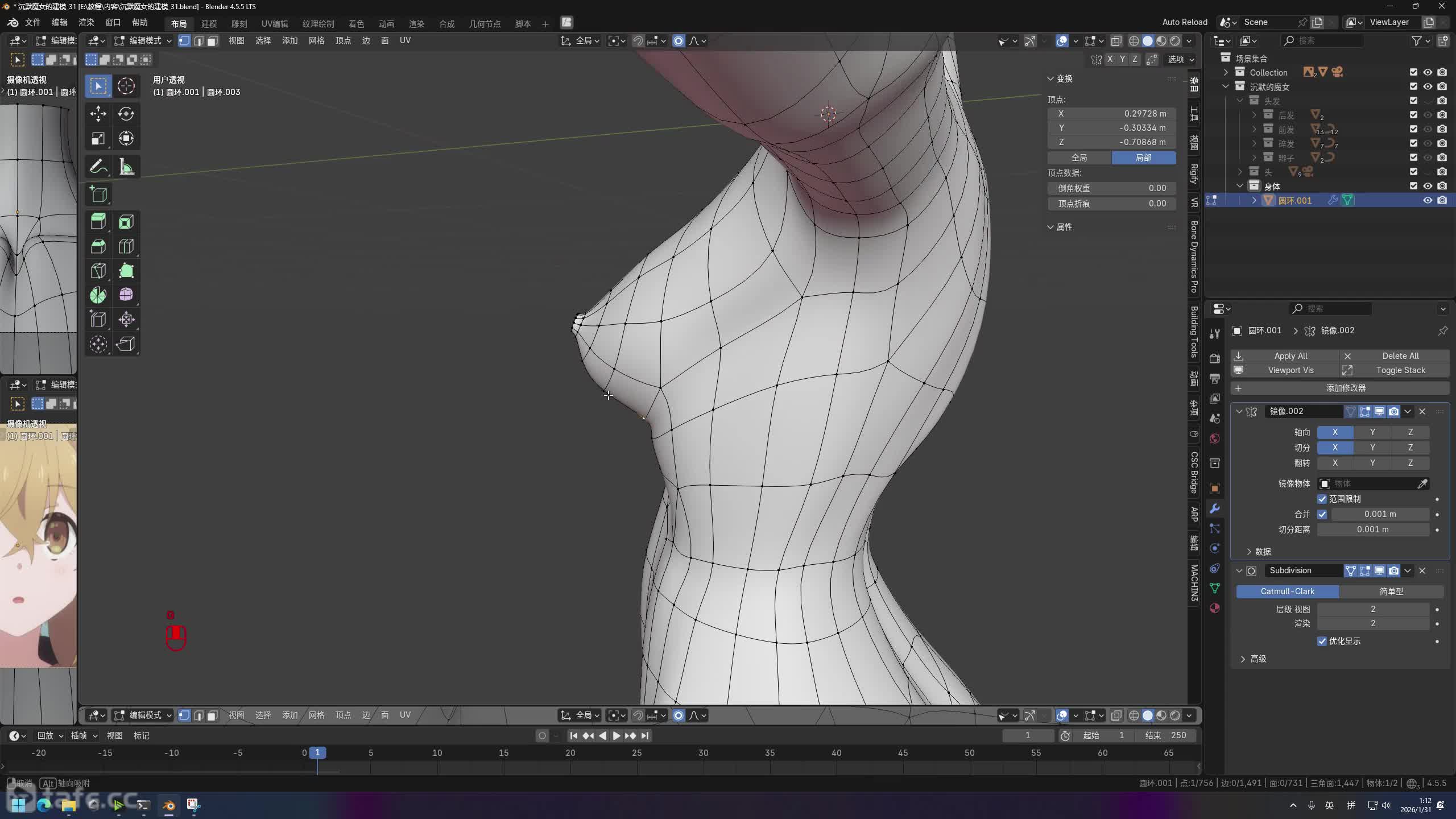Pick the Loop Cut tool
The height and width of the screenshot is (819, 1456).
click(126, 246)
